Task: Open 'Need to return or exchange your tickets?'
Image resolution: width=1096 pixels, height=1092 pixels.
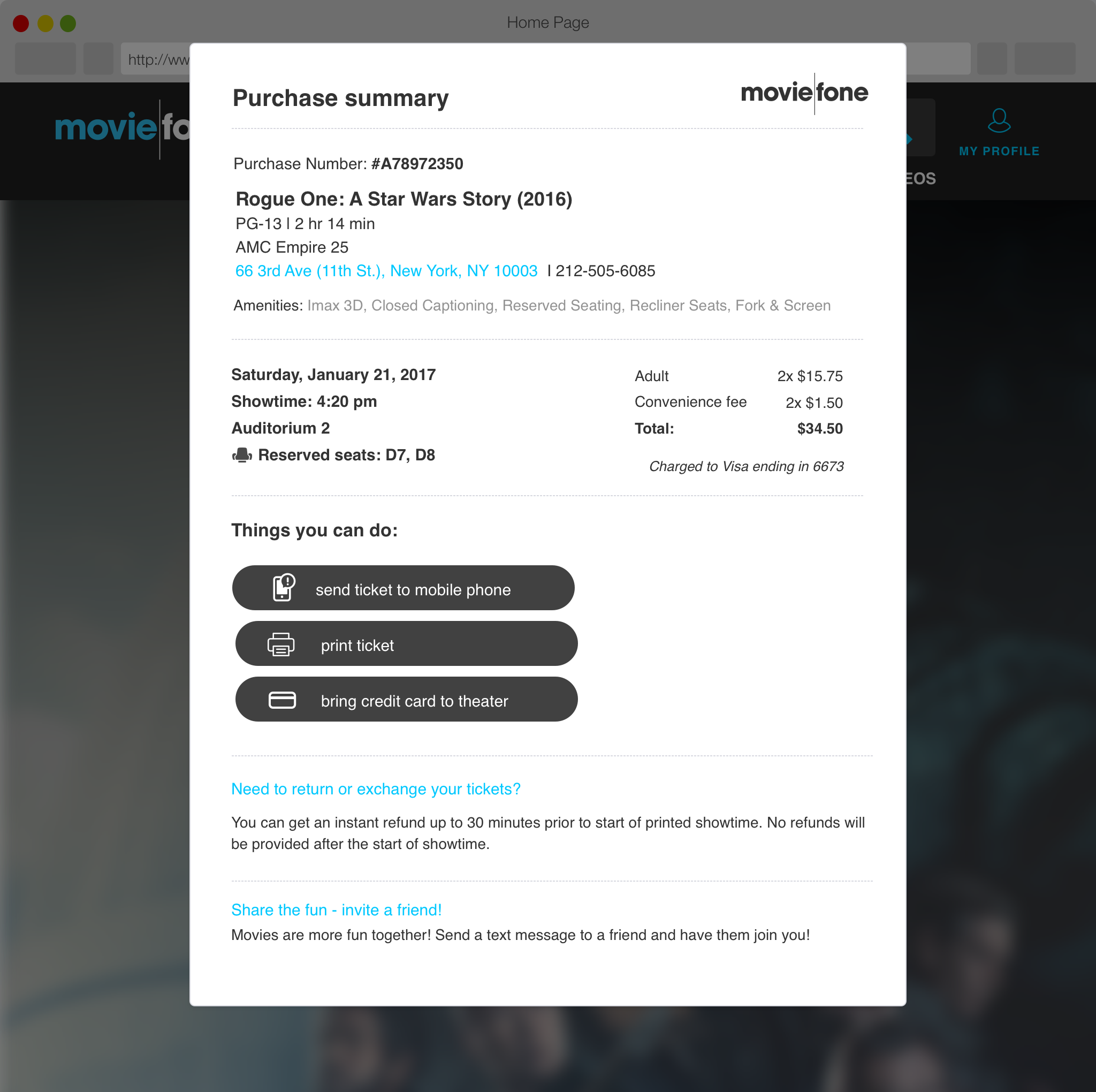Action: (376, 789)
